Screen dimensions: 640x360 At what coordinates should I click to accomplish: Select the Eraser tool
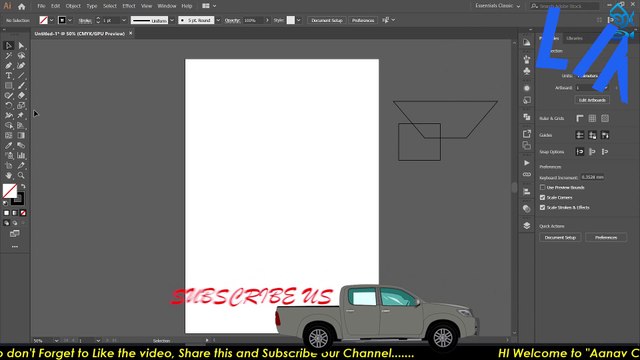pos(21,96)
